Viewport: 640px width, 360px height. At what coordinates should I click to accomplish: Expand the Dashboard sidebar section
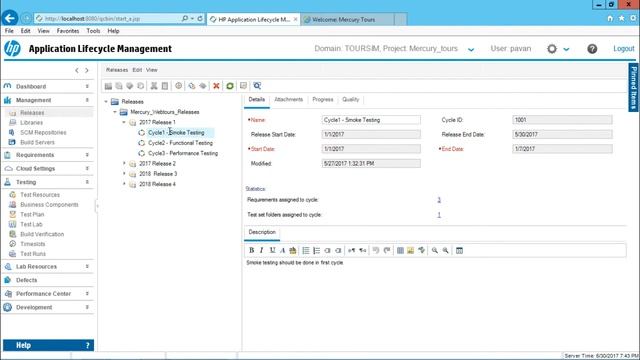pos(87,87)
